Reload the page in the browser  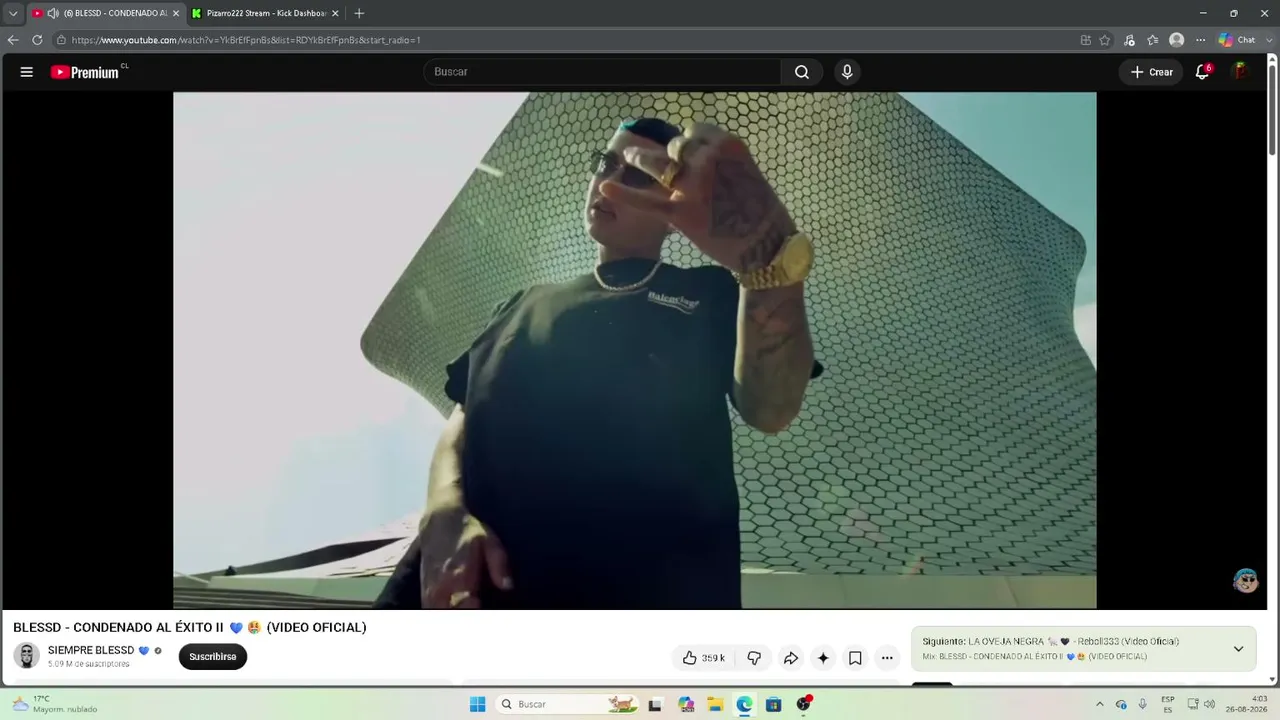tap(37, 40)
